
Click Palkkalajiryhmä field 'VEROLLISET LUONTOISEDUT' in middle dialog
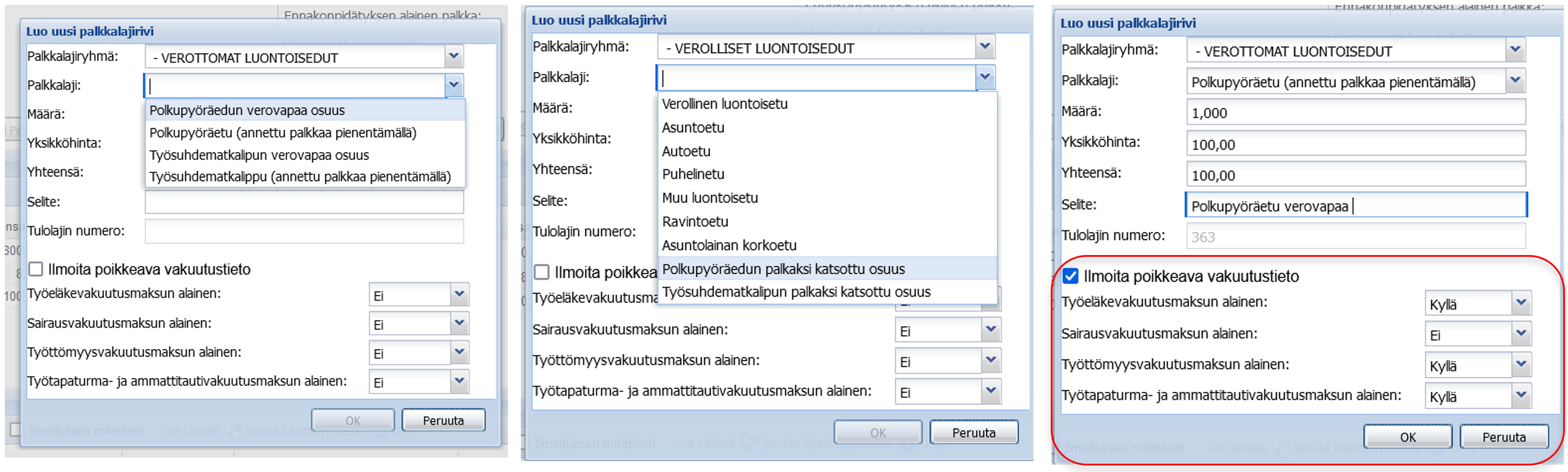tap(817, 47)
